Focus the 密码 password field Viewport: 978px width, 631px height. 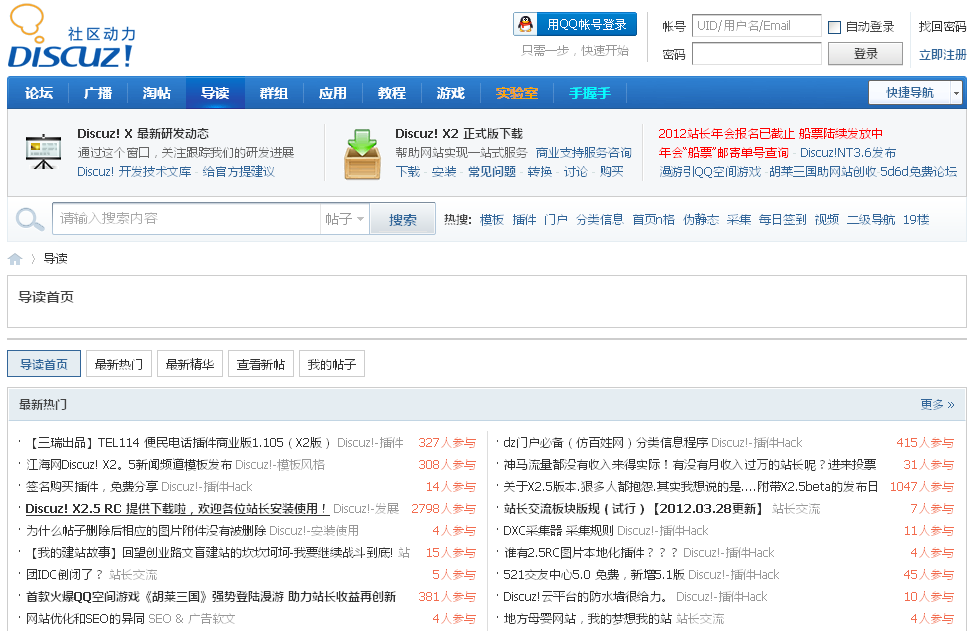point(757,54)
